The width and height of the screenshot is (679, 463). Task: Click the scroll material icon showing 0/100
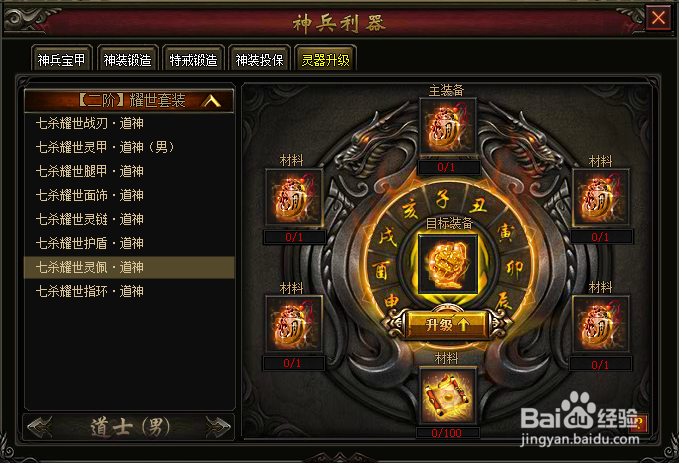click(448, 395)
